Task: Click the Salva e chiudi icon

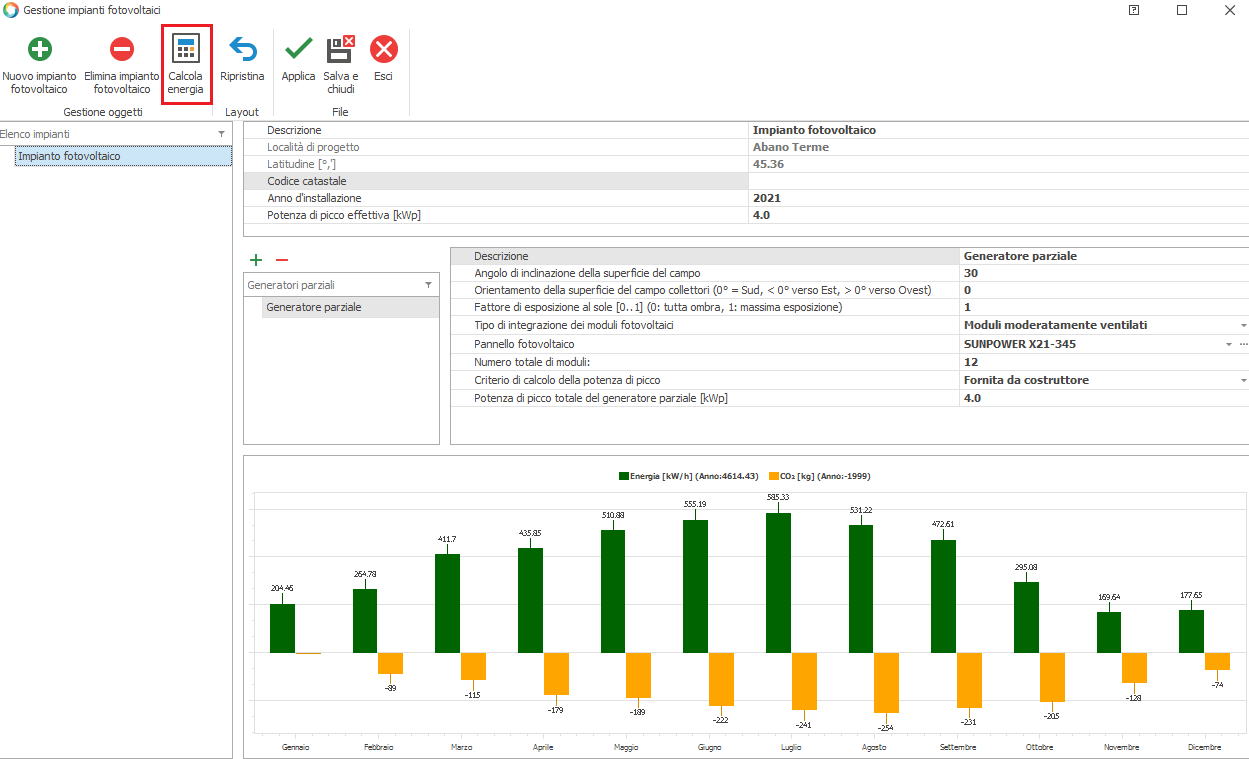Action: point(340,50)
